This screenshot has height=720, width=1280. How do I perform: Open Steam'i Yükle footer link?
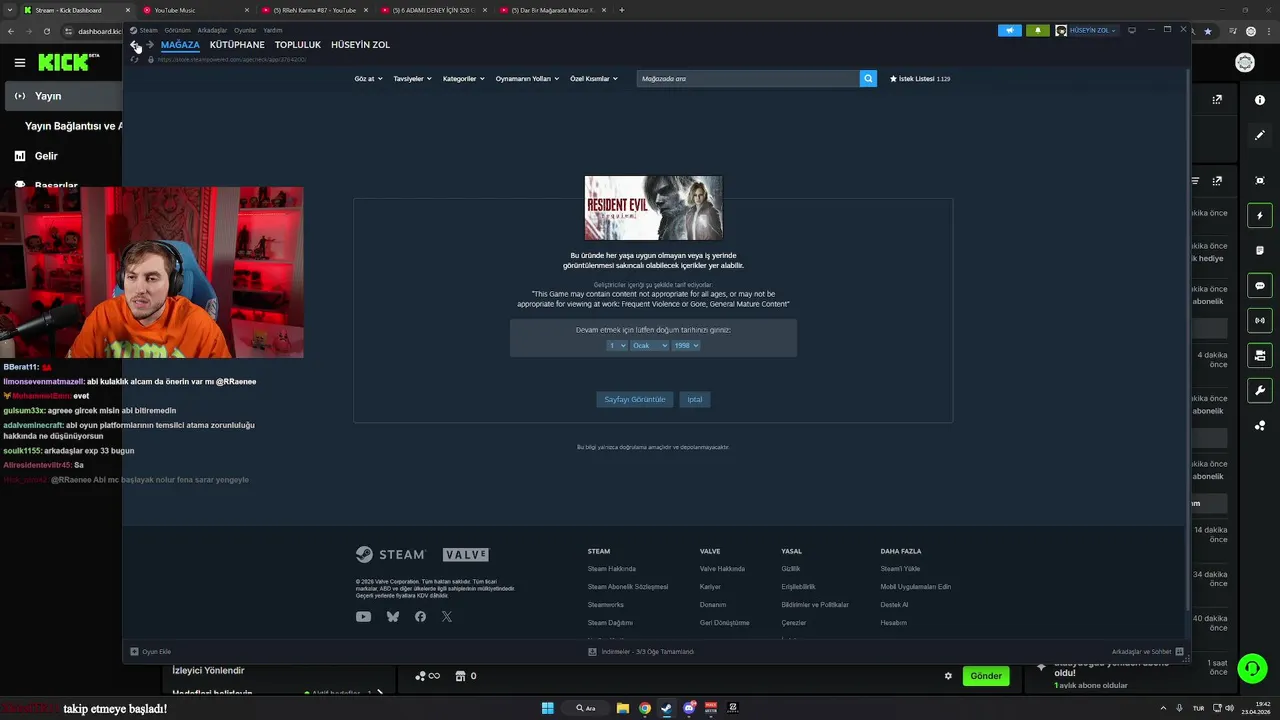click(900, 569)
